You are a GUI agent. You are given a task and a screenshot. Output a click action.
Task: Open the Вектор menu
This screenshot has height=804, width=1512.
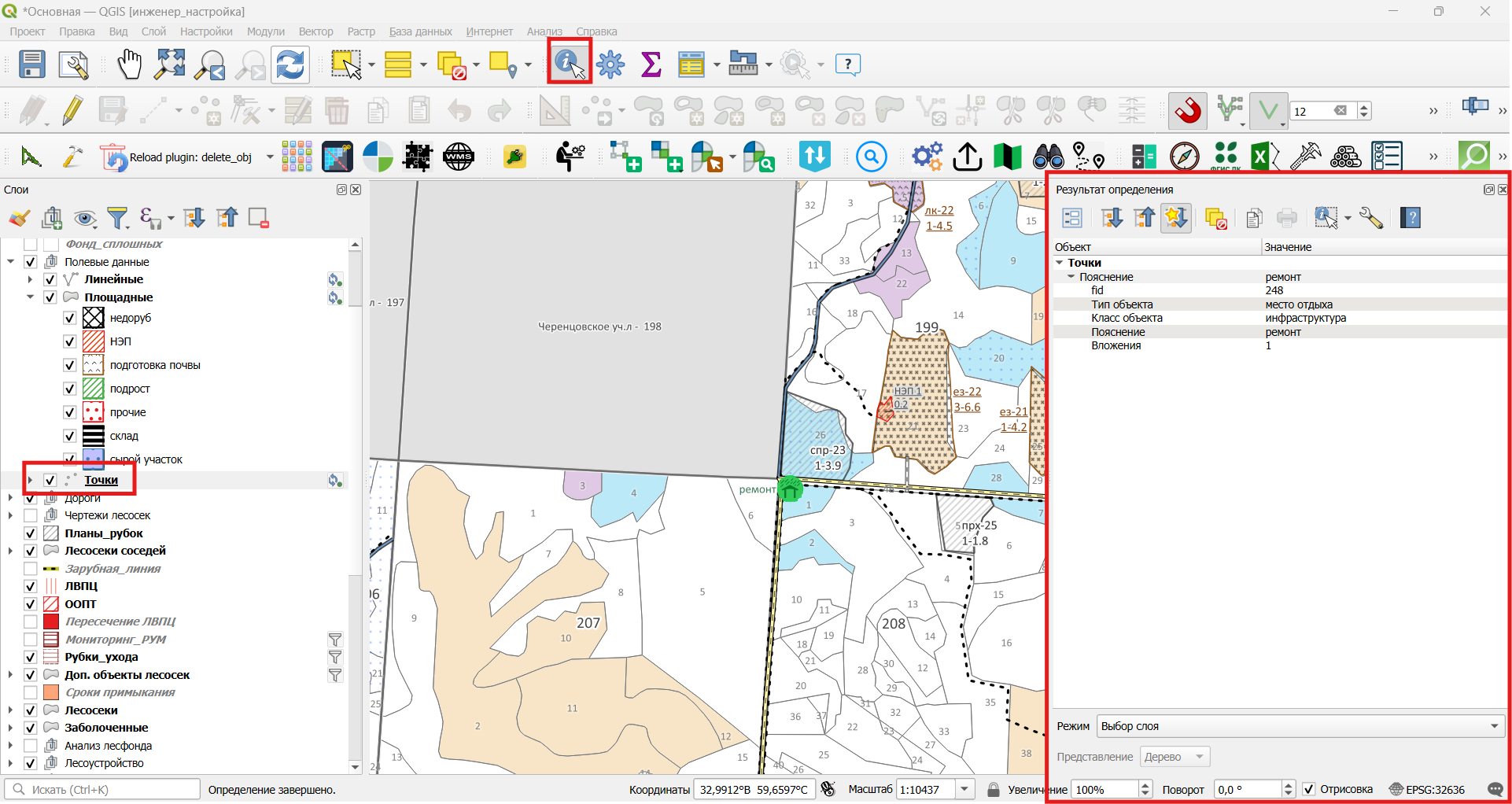(315, 31)
